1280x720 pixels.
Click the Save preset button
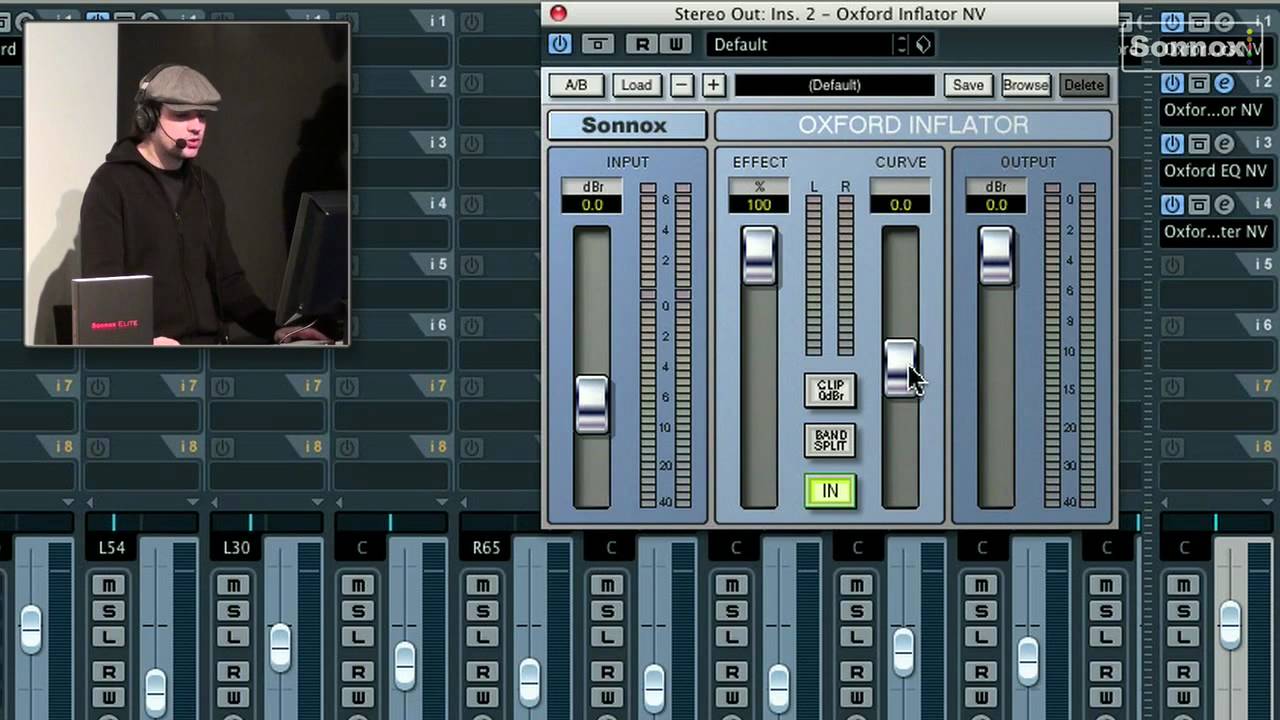pos(968,85)
